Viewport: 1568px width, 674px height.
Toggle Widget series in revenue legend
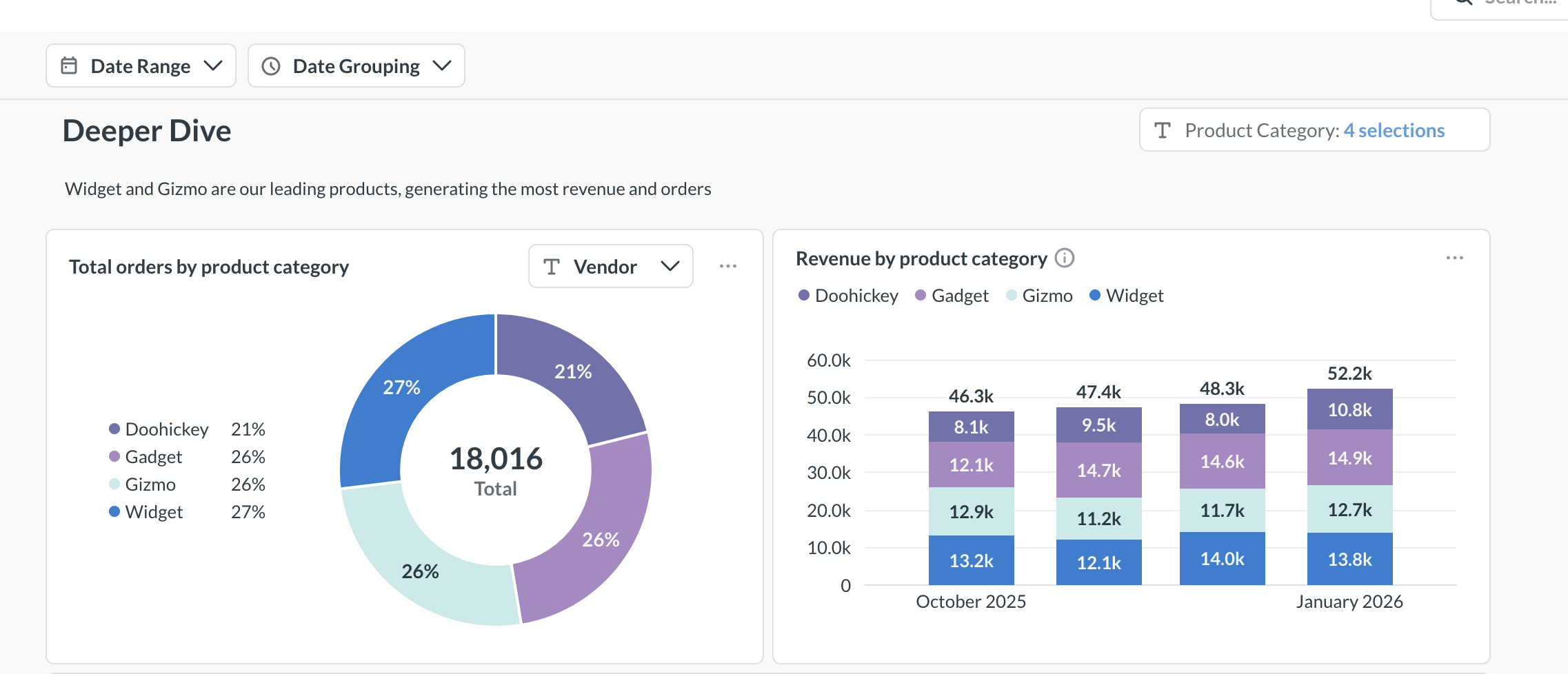pyautogui.click(x=1126, y=296)
